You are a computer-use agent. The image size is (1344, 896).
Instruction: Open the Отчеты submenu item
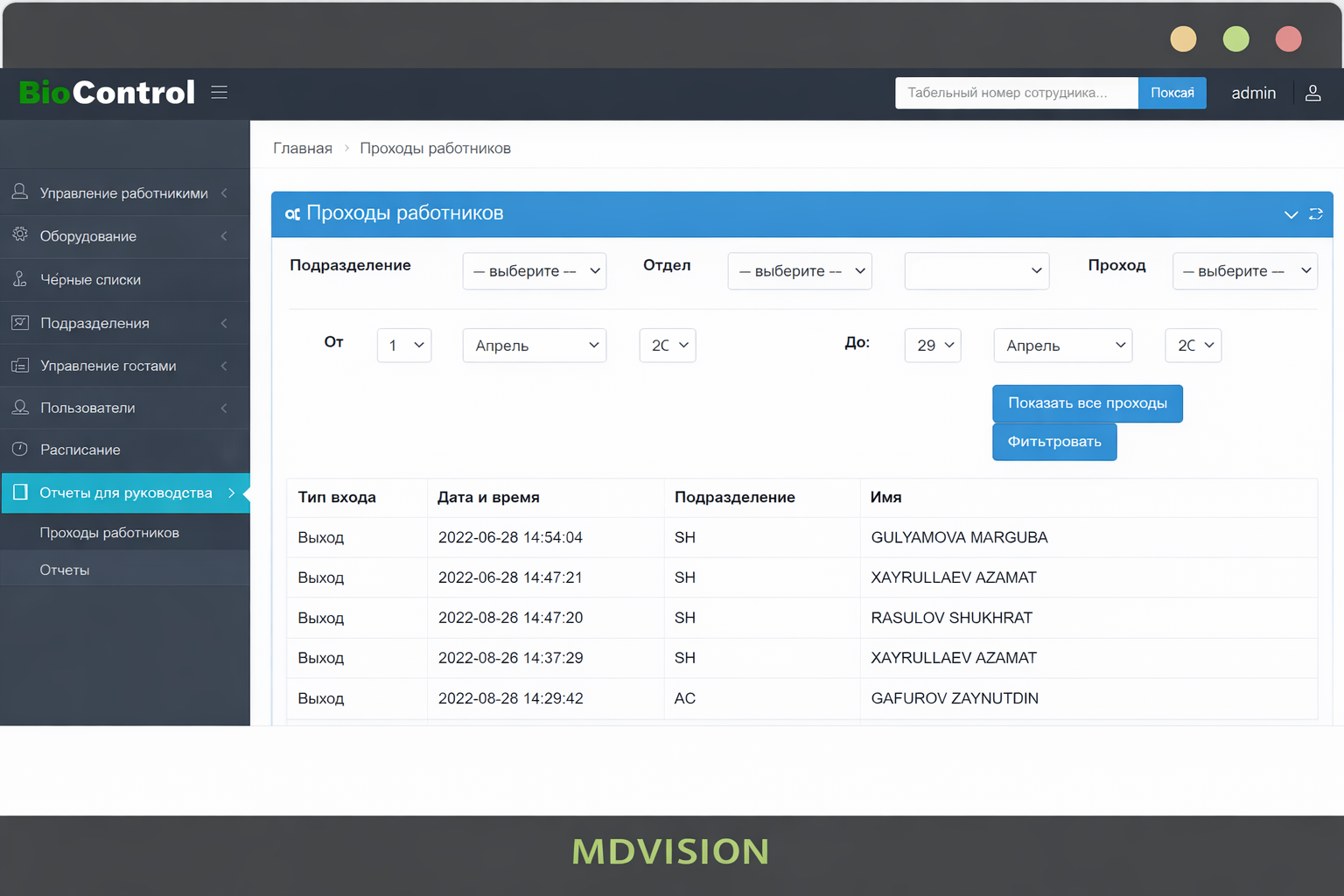(x=65, y=570)
